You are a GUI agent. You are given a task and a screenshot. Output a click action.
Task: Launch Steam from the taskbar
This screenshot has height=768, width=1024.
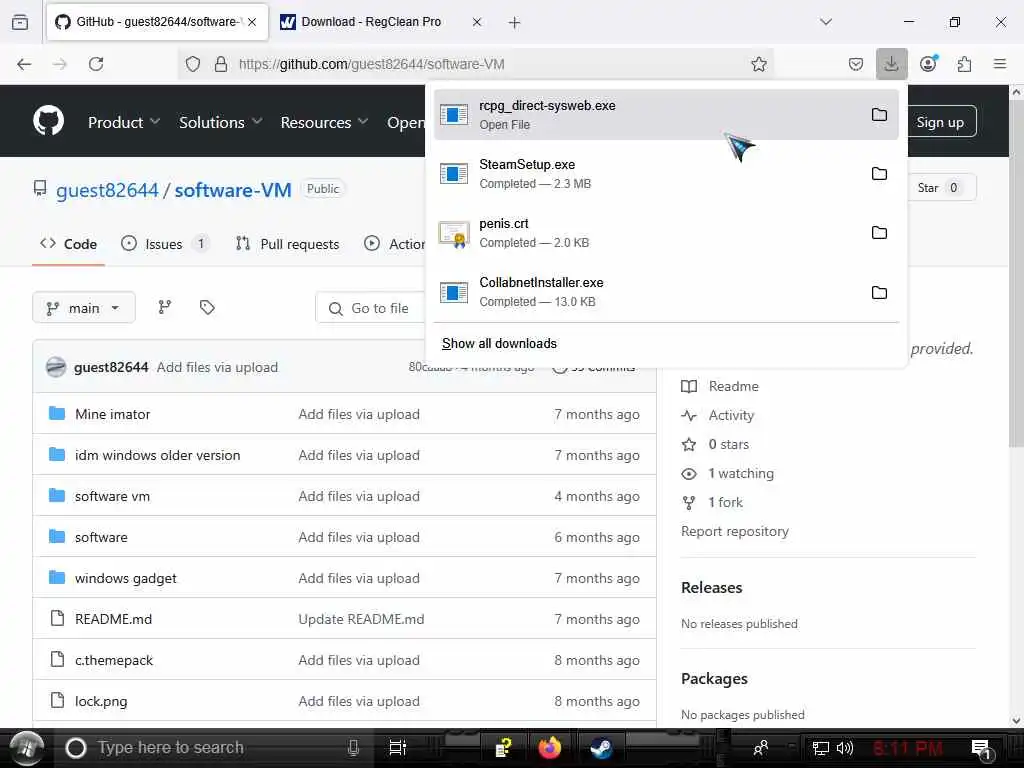(601, 748)
